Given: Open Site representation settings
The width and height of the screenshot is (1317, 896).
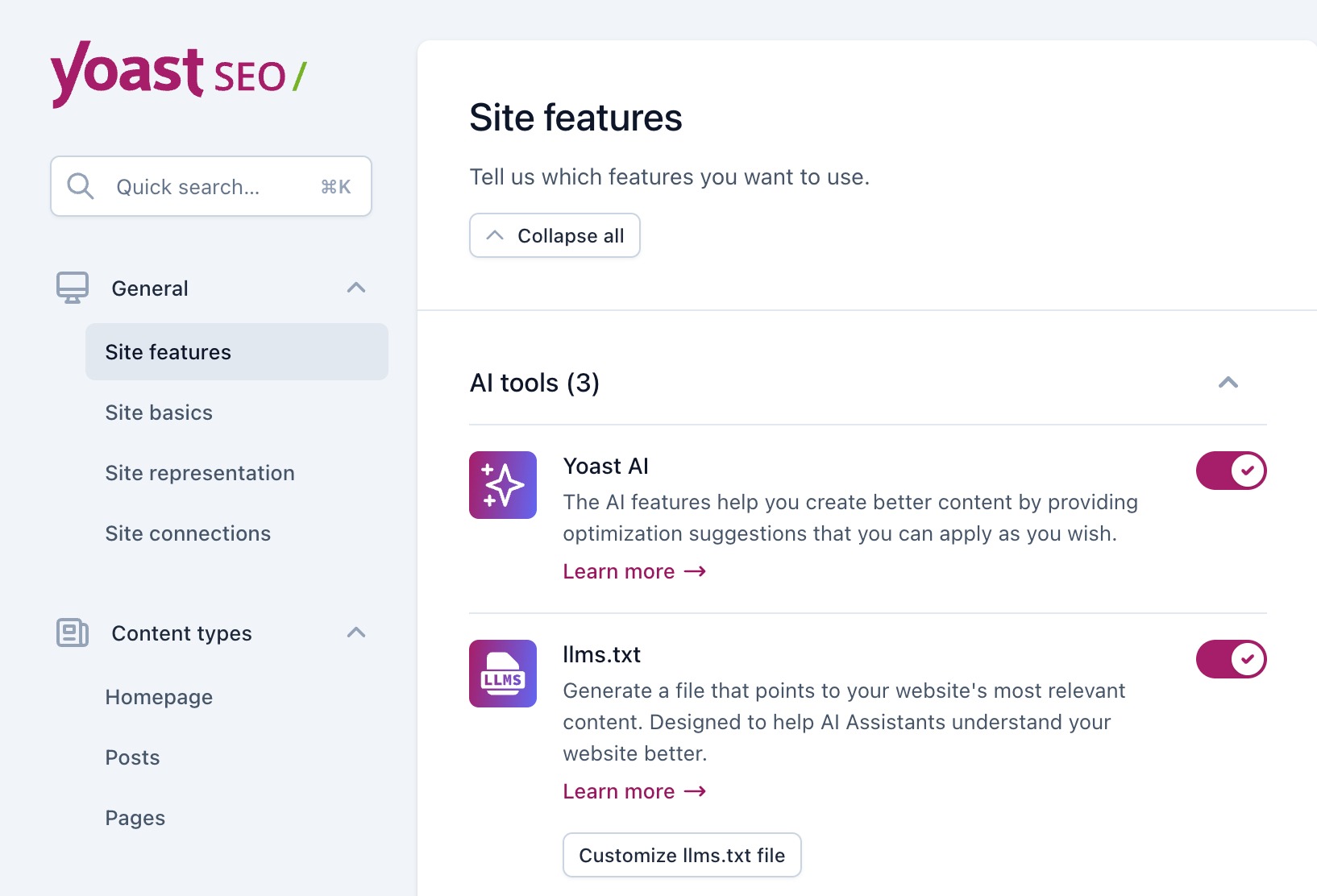Looking at the screenshot, I should (x=200, y=473).
